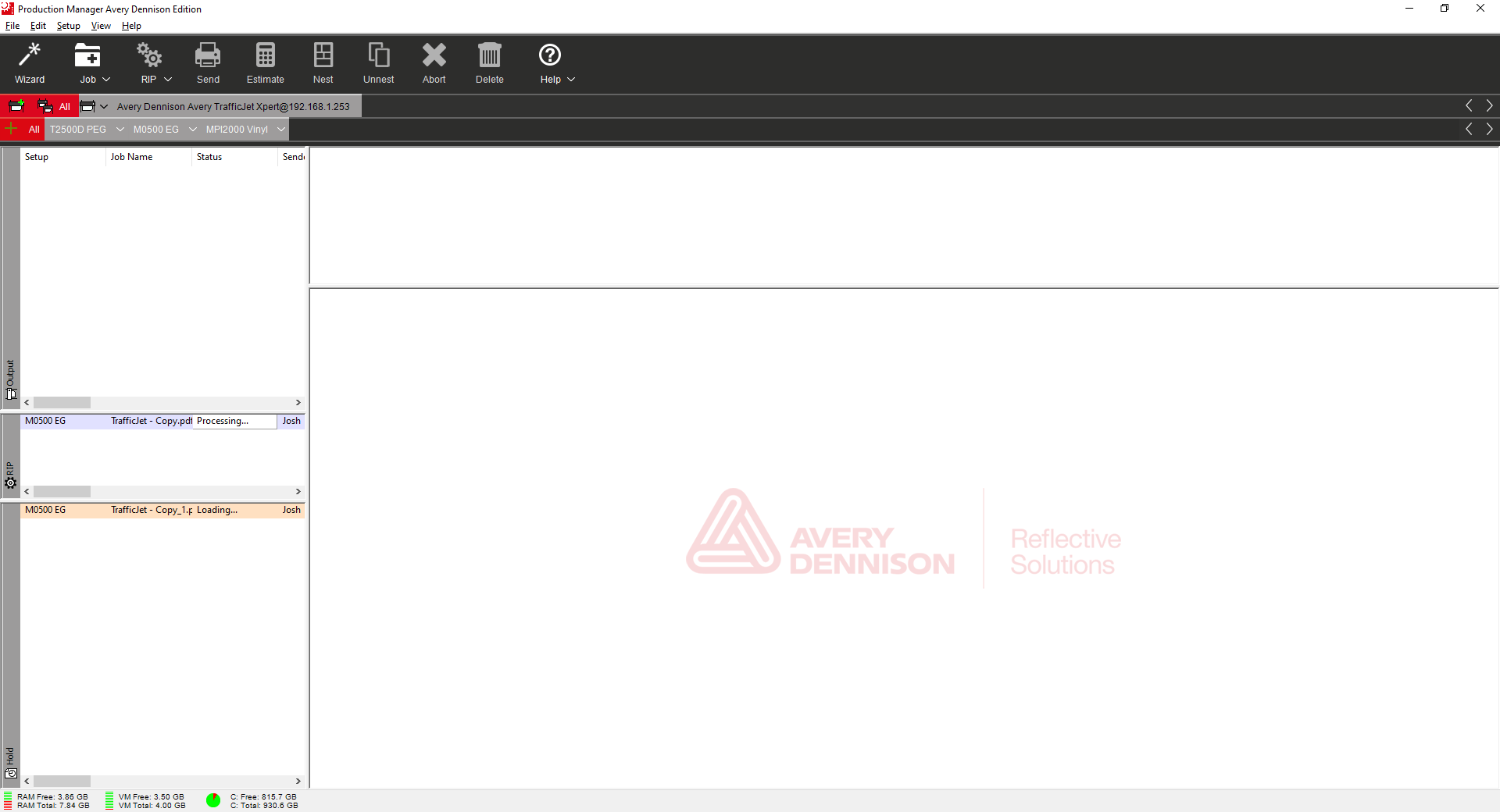Expand the TrafficJet Xpert printer dropdown
Image resolution: width=1500 pixels, height=812 pixels.
tap(104, 106)
